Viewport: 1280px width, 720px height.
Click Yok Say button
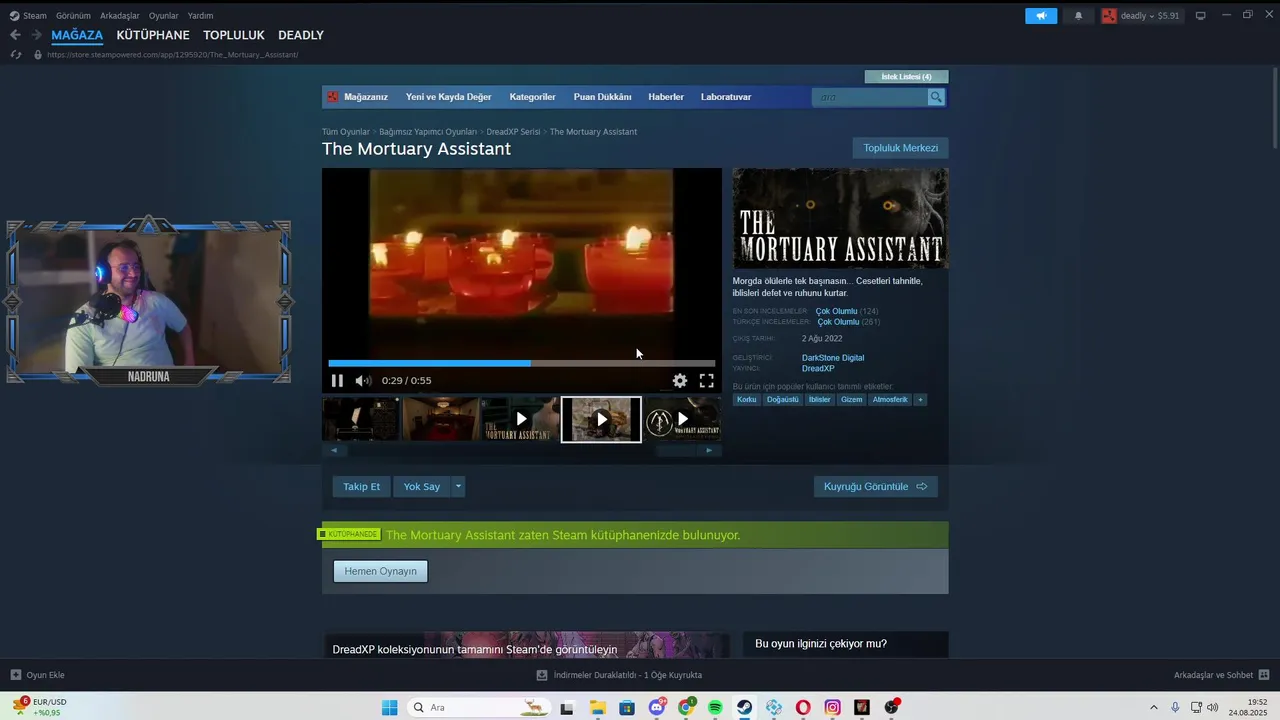[x=421, y=486]
